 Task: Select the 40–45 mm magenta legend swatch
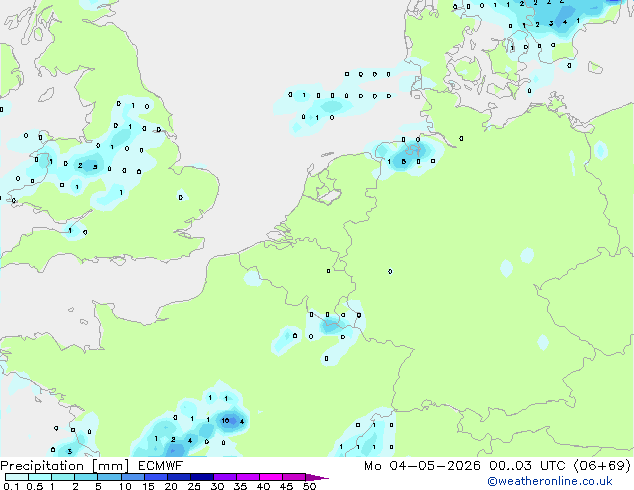pyautogui.click(x=271, y=477)
